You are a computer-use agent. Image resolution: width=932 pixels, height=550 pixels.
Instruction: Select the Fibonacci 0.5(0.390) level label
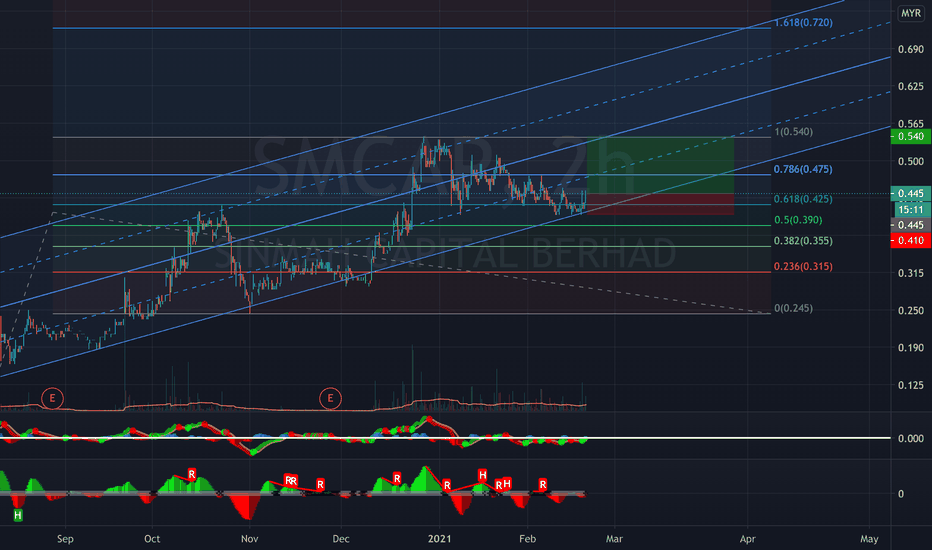coord(798,220)
